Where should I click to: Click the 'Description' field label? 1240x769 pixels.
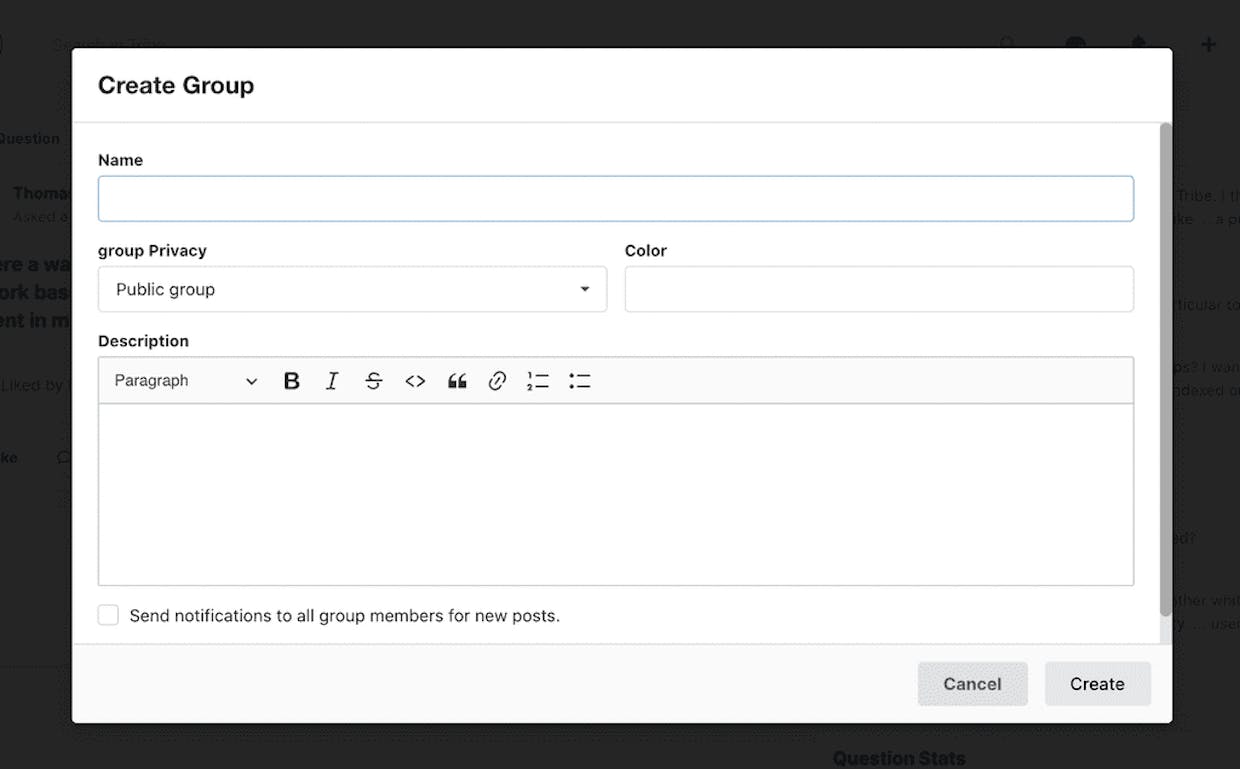click(143, 341)
